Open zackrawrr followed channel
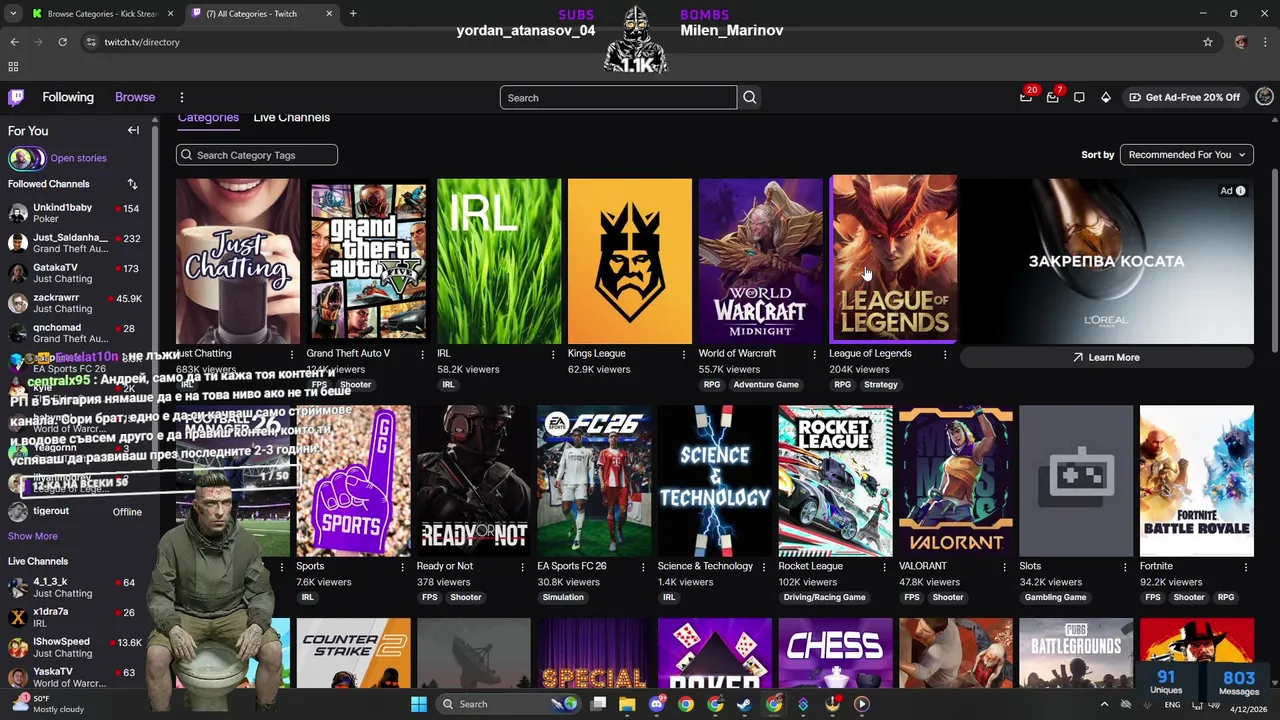The width and height of the screenshot is (1280, 720). coord(75,303)
